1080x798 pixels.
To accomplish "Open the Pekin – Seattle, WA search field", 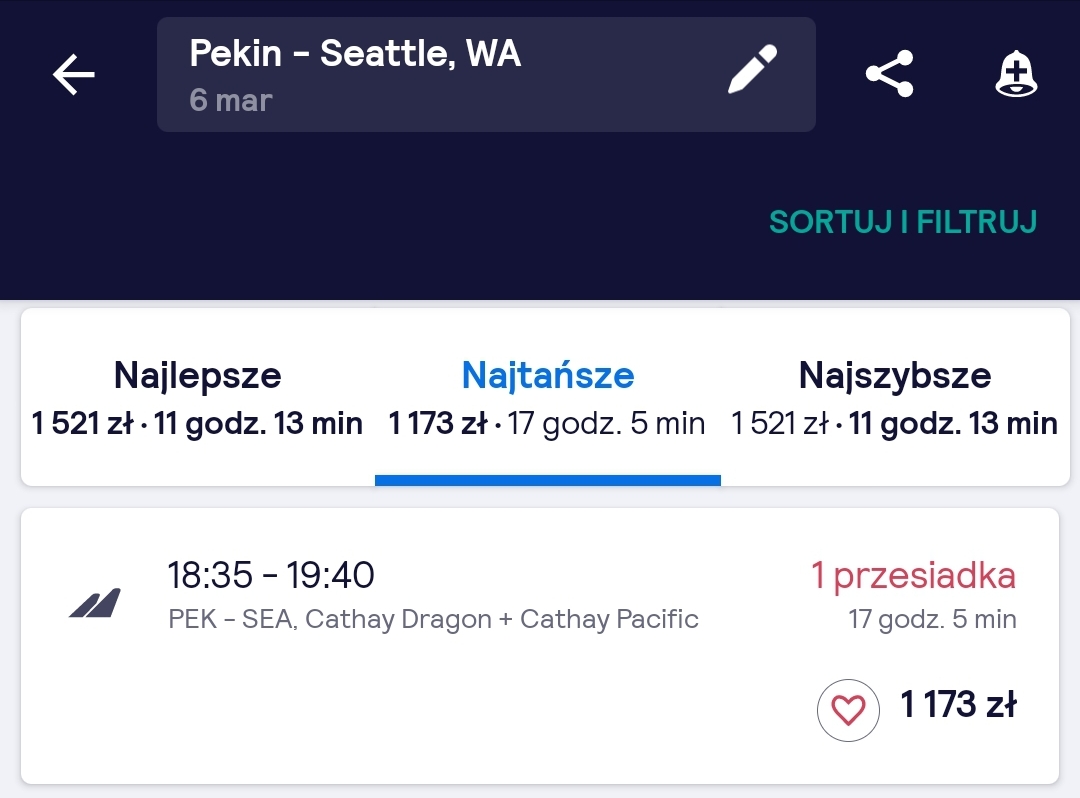I will coord(486,74).
